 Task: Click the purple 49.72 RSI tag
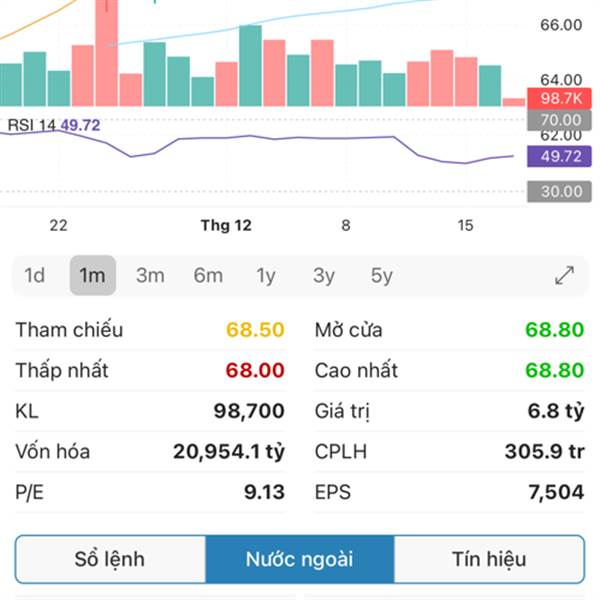coord(559,156)
